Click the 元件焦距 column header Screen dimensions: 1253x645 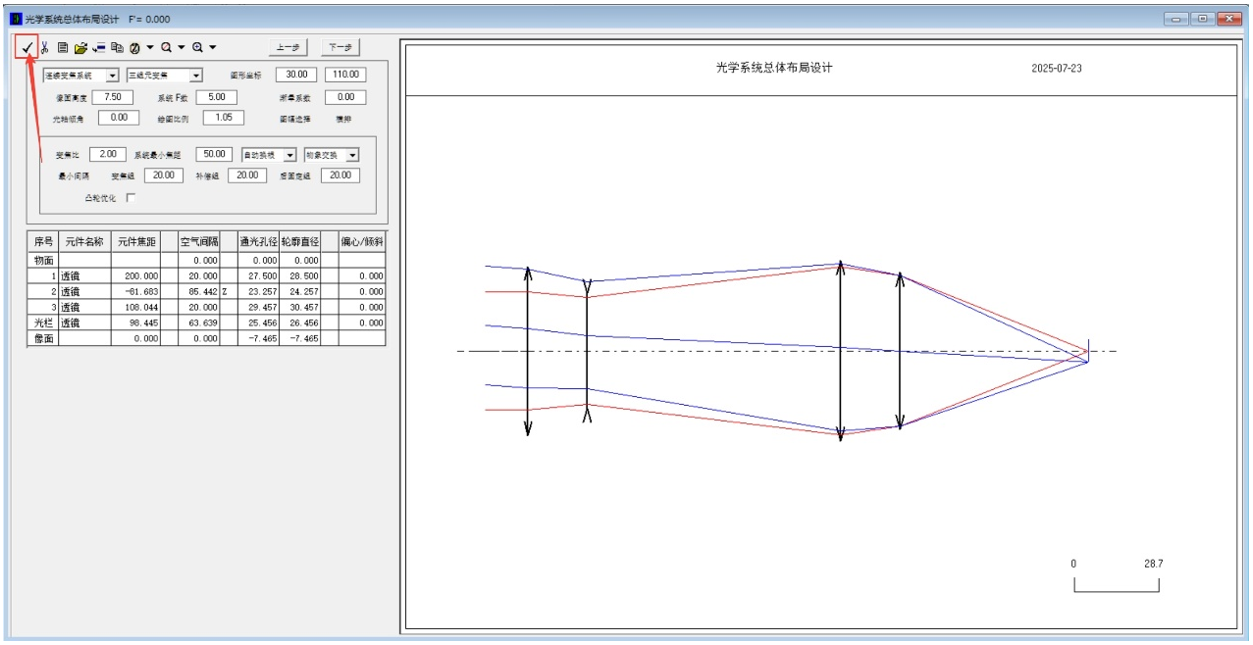pos(137,241)
